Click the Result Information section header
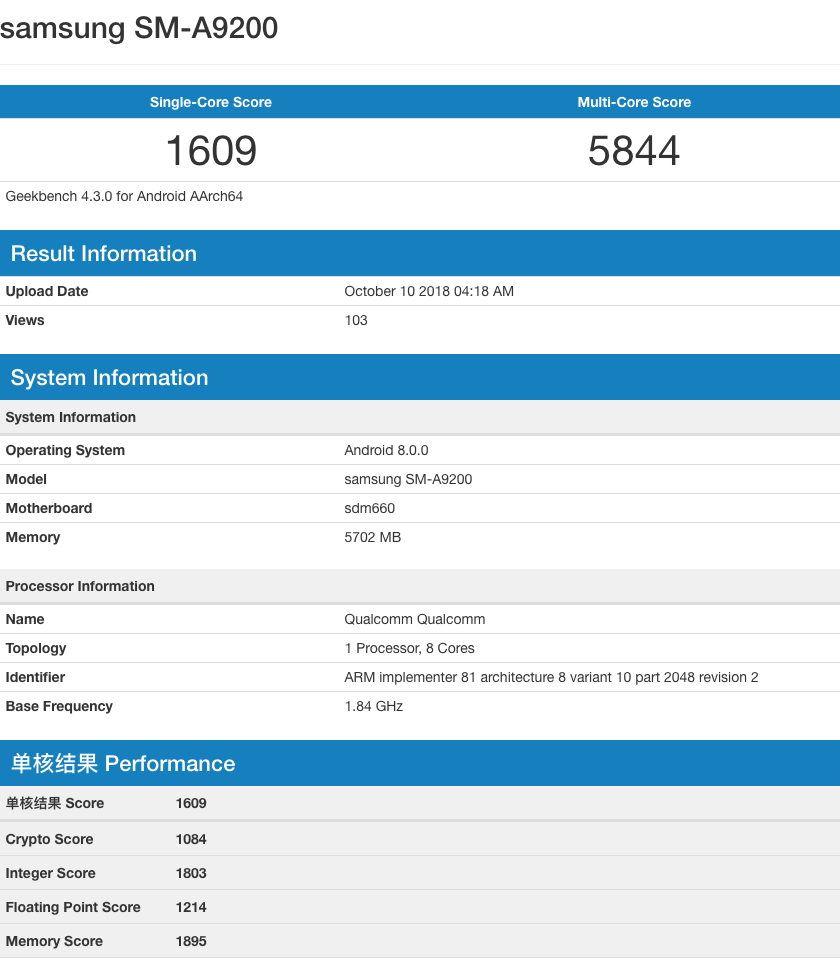 click(x=104, y=254)
